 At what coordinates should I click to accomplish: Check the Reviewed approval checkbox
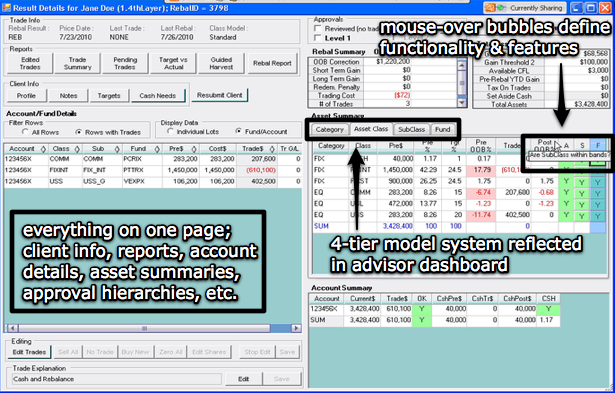click(318, 28)
